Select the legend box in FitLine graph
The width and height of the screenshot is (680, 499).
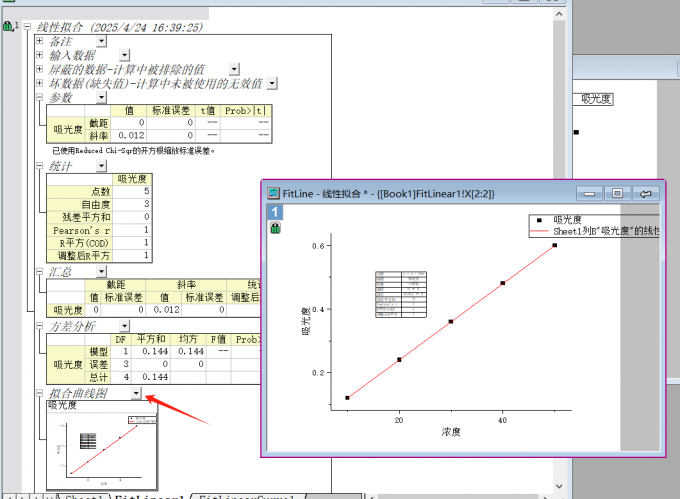point(594,225)
